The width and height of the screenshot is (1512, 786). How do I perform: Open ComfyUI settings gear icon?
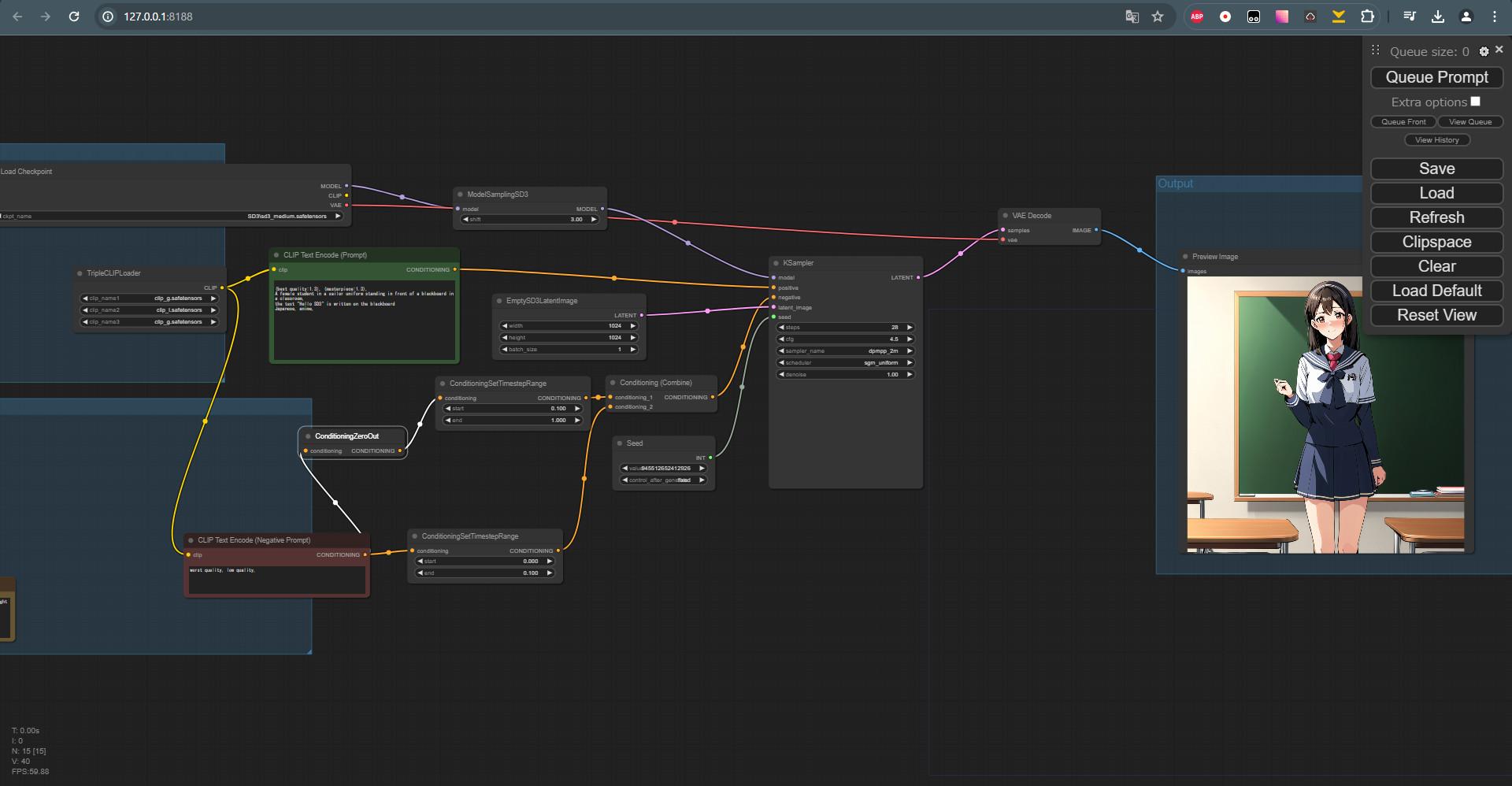click(1484, 51)
